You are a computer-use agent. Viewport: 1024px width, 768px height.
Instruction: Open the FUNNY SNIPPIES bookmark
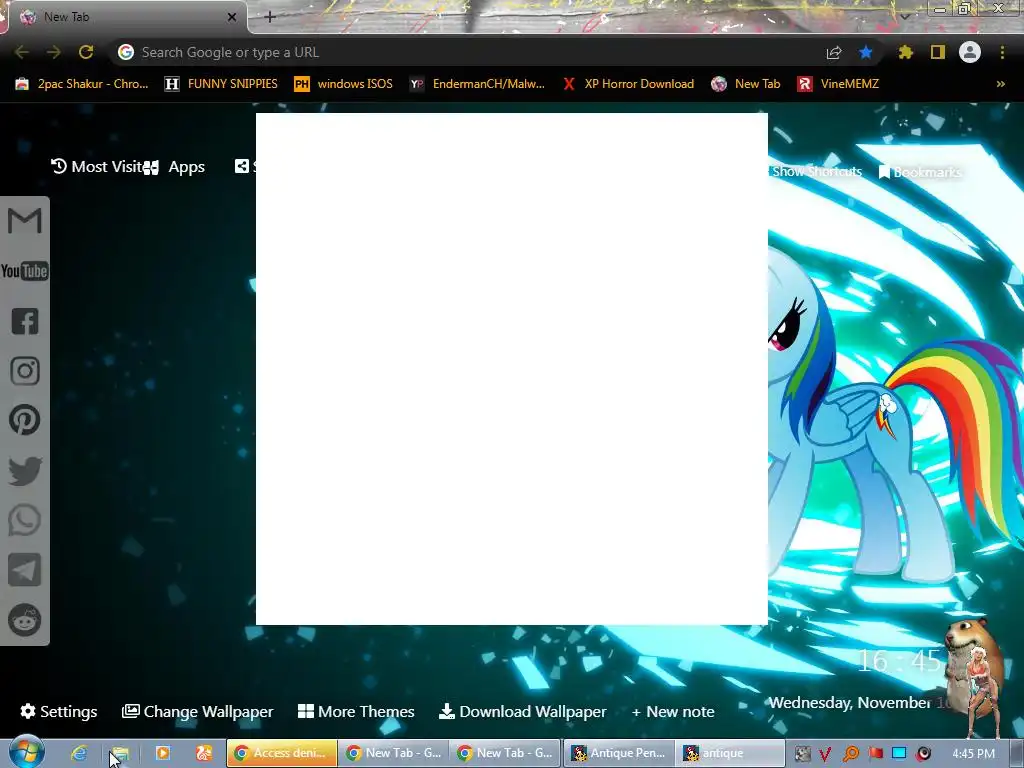click(x=221, y=84)
